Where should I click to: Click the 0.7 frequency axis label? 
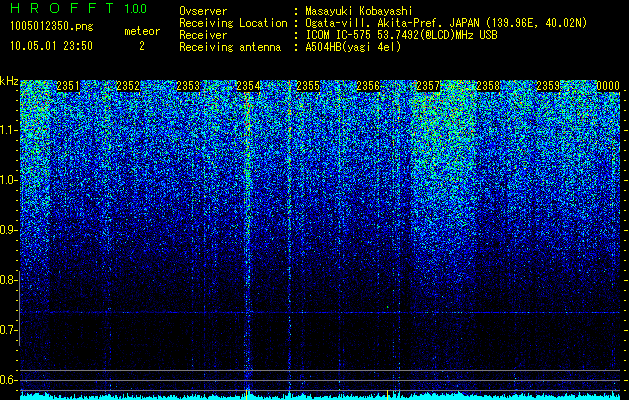coord(8,330)
